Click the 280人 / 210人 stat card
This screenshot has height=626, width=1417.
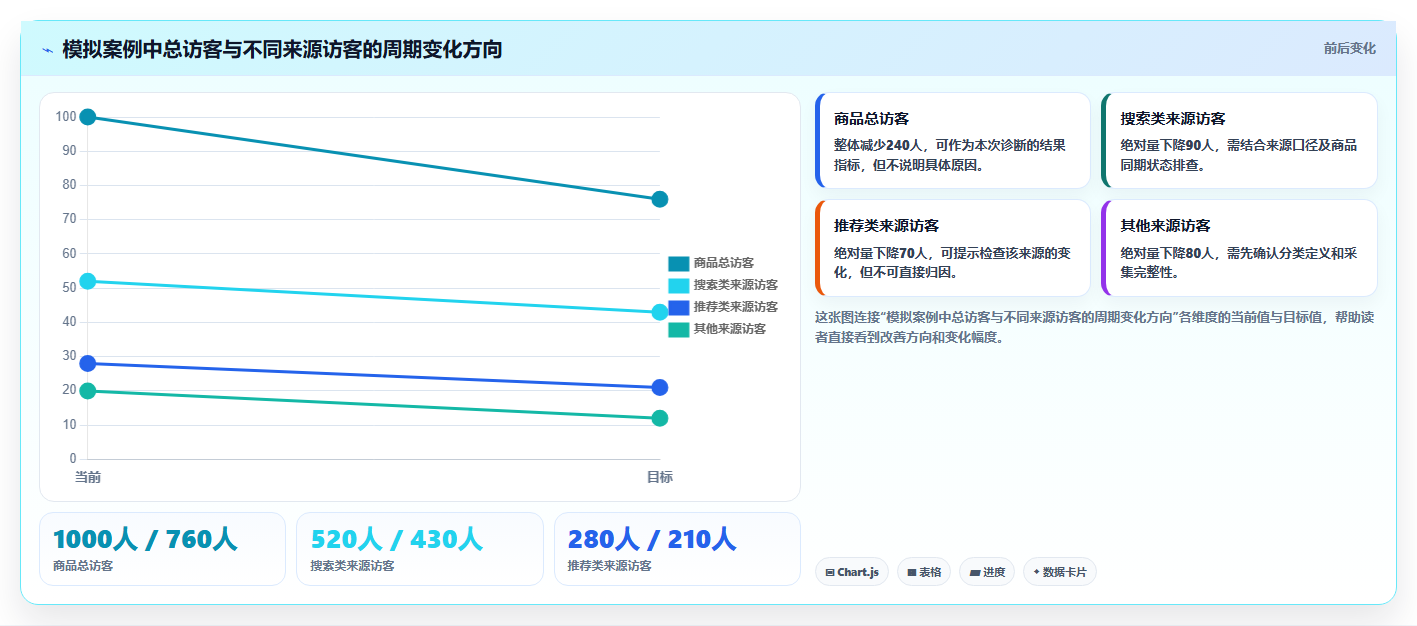[x=678, y=549]
